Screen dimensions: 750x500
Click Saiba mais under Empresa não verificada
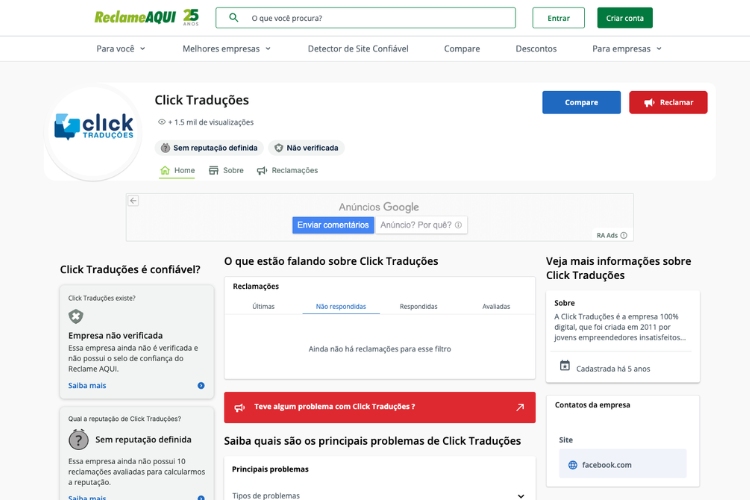[x=87, y=386]
